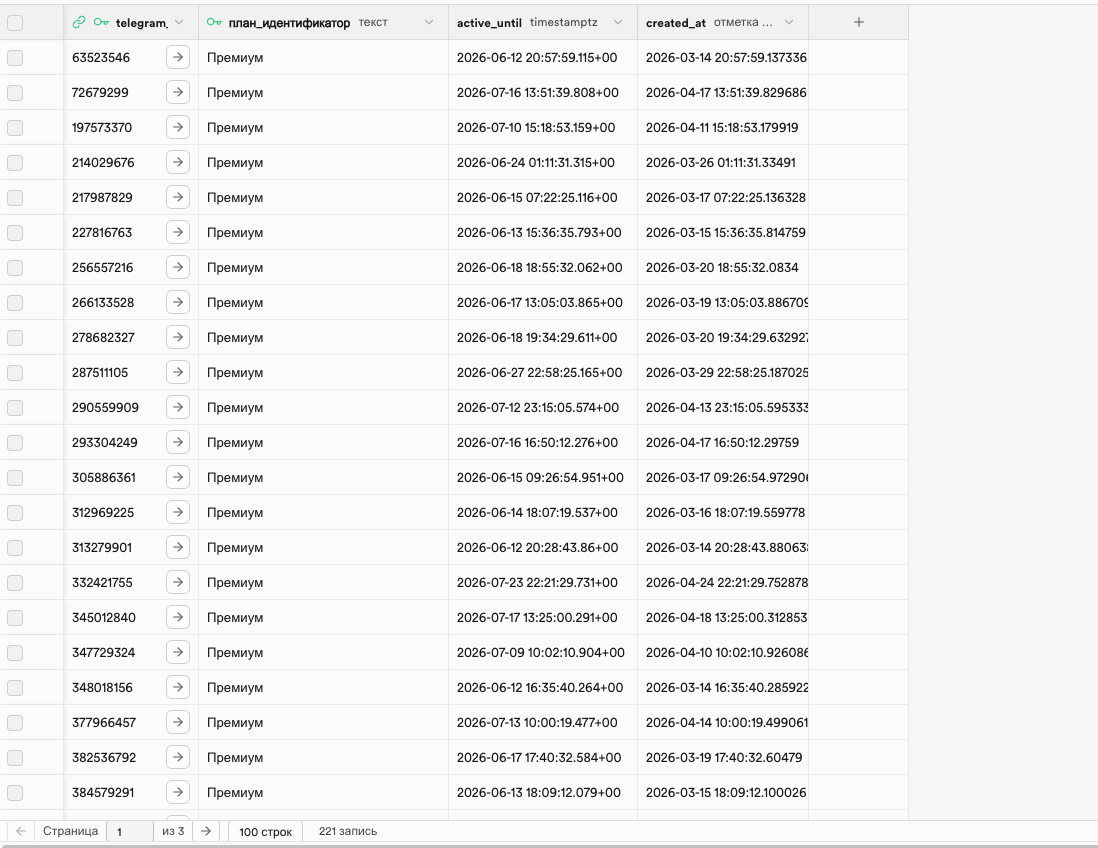Open foreign key arrow for 278682327

(x=178, y=337)
